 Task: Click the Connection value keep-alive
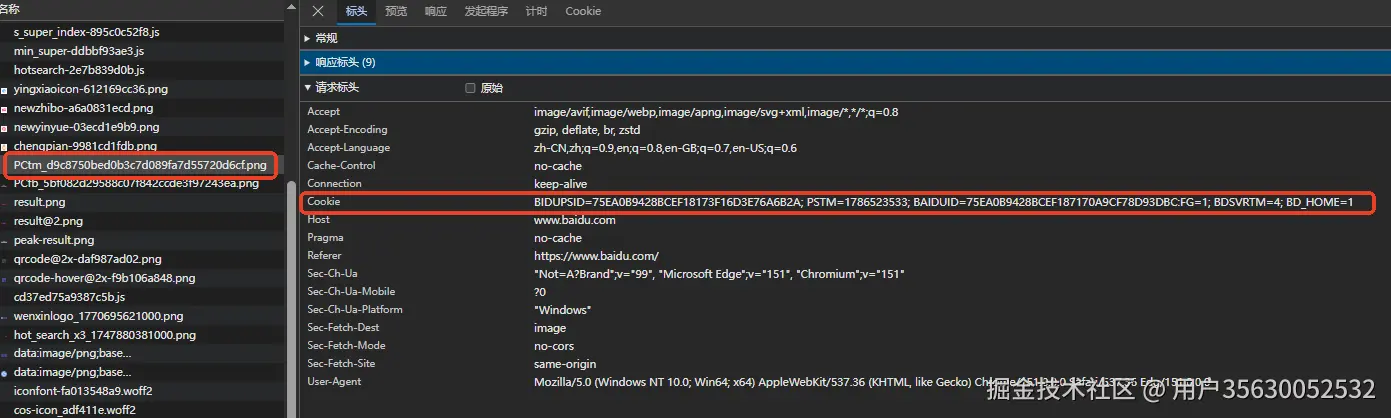tap(558, 184)
